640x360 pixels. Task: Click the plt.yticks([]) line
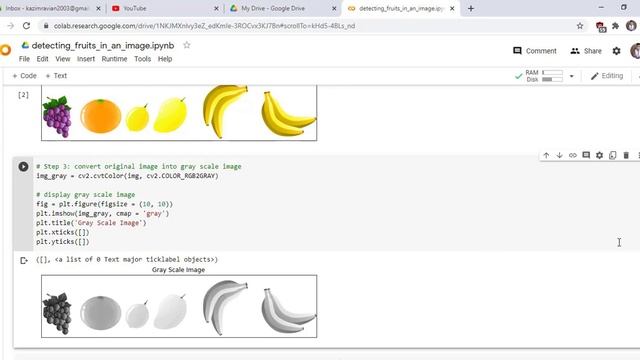(x=62, y=242)
